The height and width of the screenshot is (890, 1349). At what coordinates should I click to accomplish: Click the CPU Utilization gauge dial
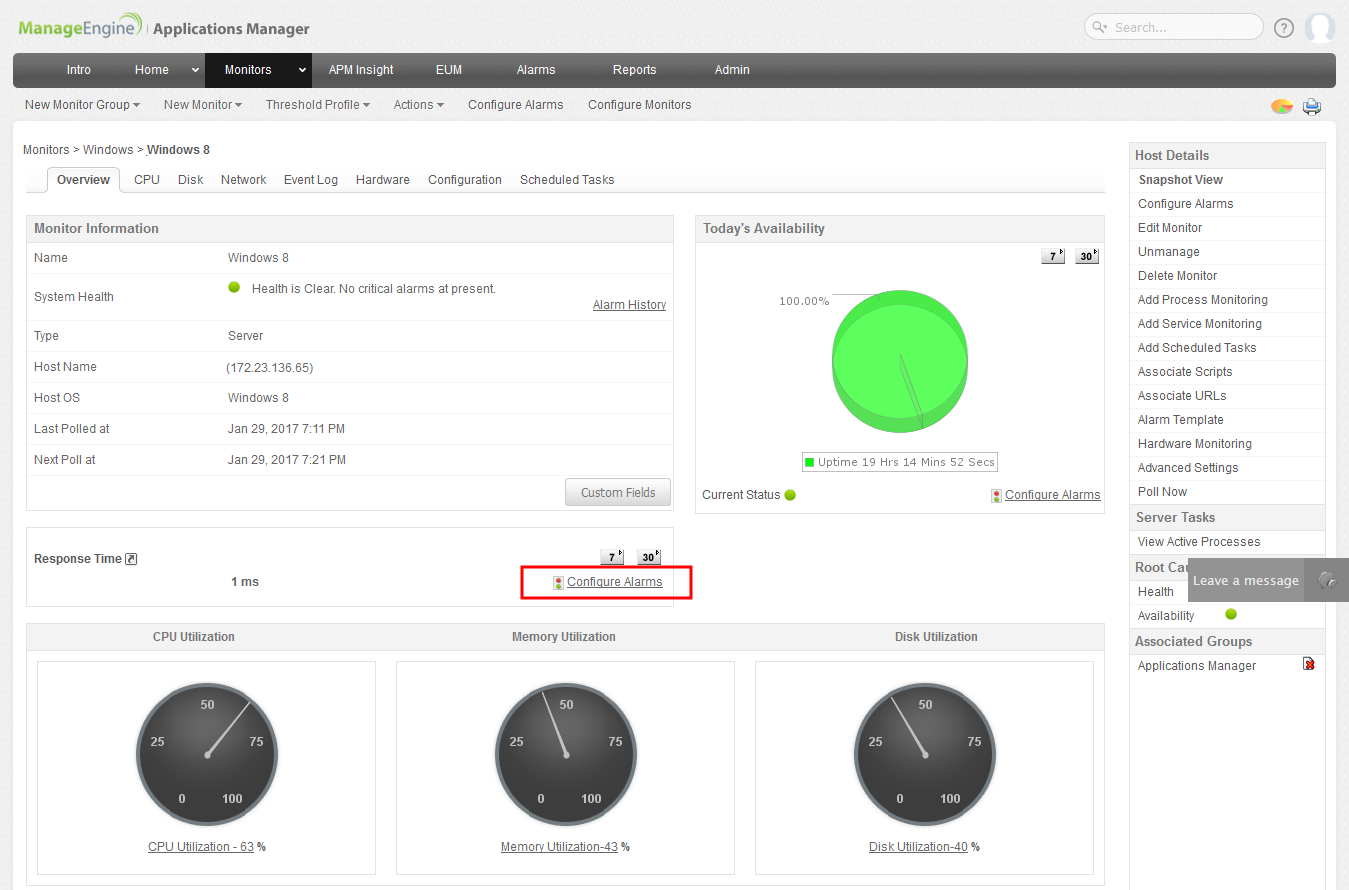[x=207, y=755]
